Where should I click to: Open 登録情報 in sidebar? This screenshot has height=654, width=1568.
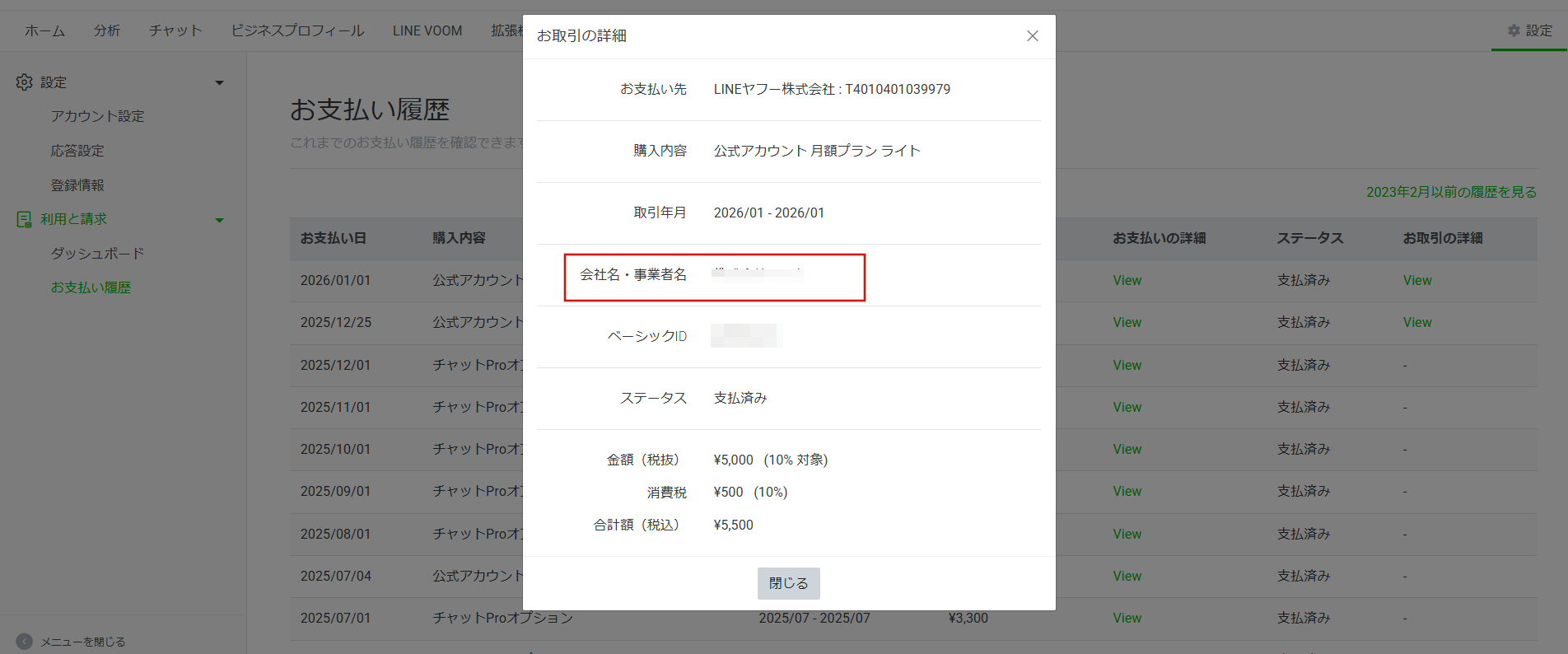77,185
